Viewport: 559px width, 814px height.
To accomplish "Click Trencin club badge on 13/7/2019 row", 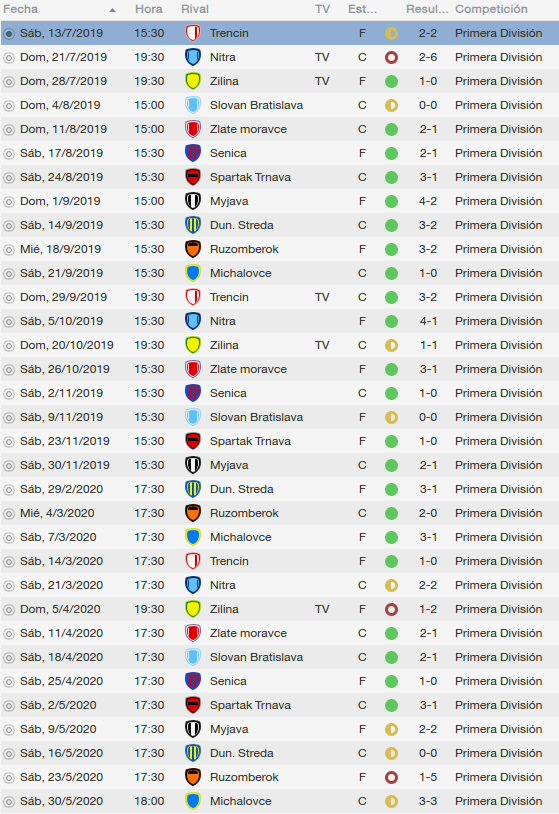I will click(193, 33).
